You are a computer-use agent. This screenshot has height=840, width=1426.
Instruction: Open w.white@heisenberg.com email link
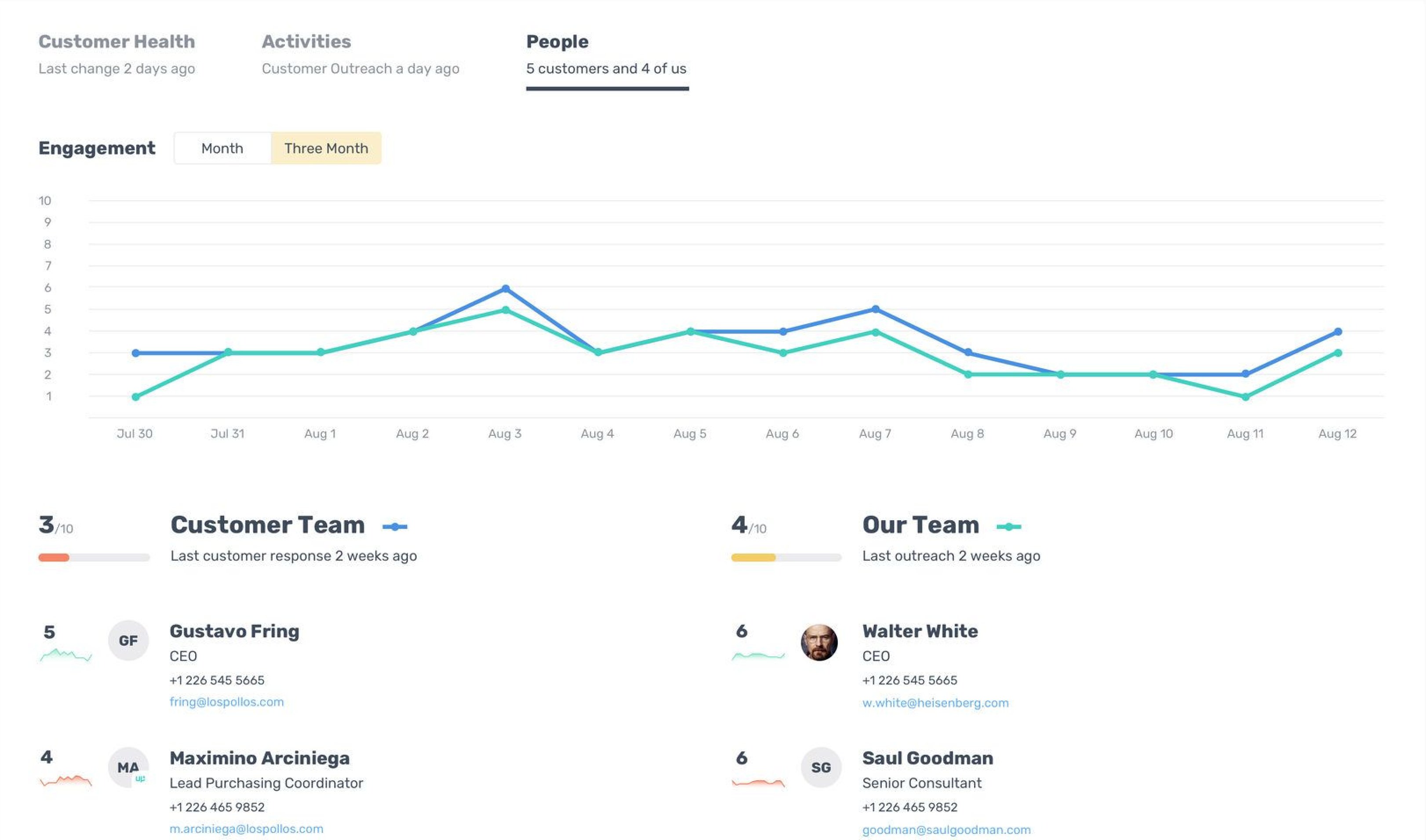935,703
